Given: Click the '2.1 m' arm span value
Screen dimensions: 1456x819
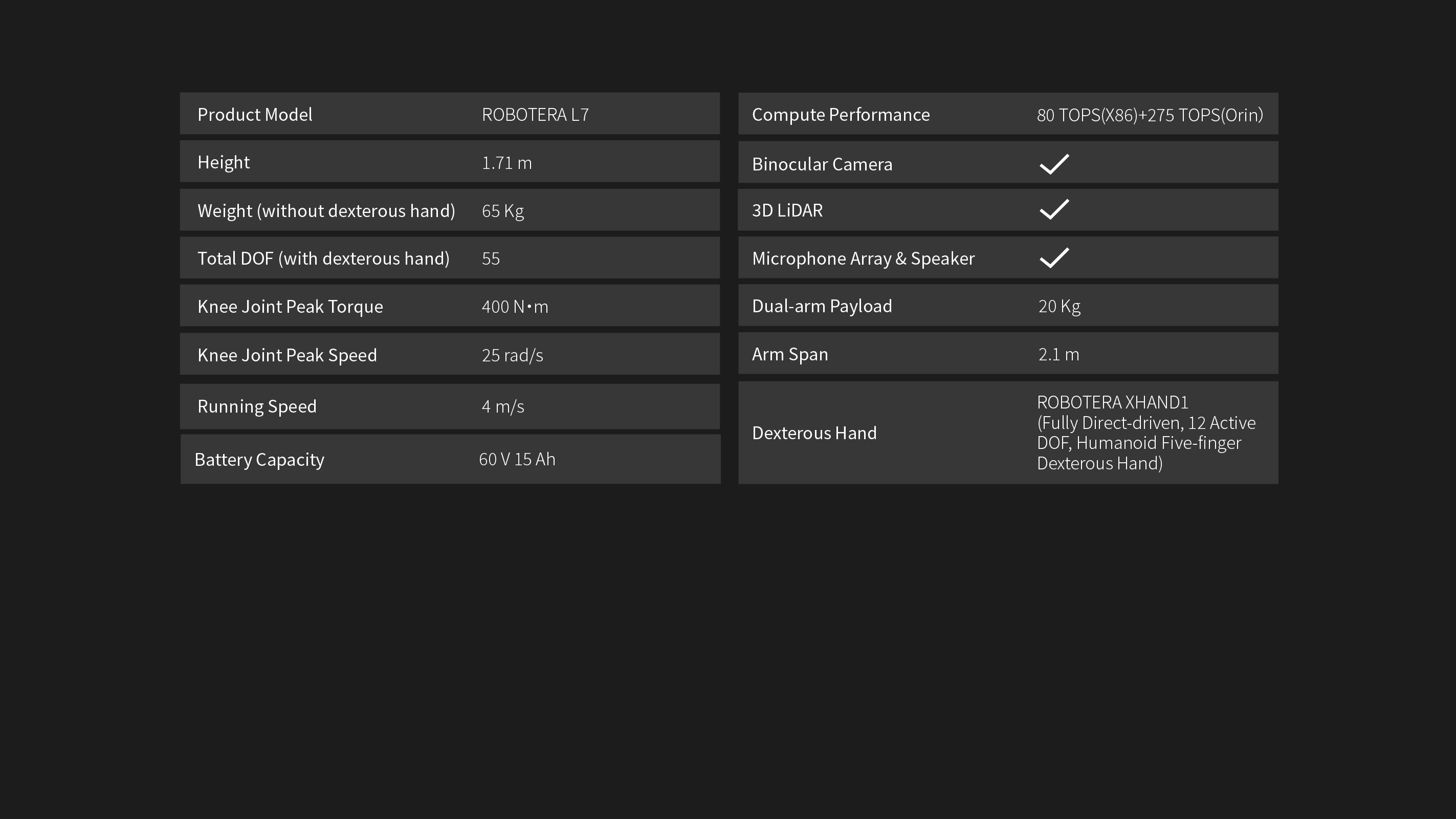Looking at the screenshot, I should click(1058, 354).
